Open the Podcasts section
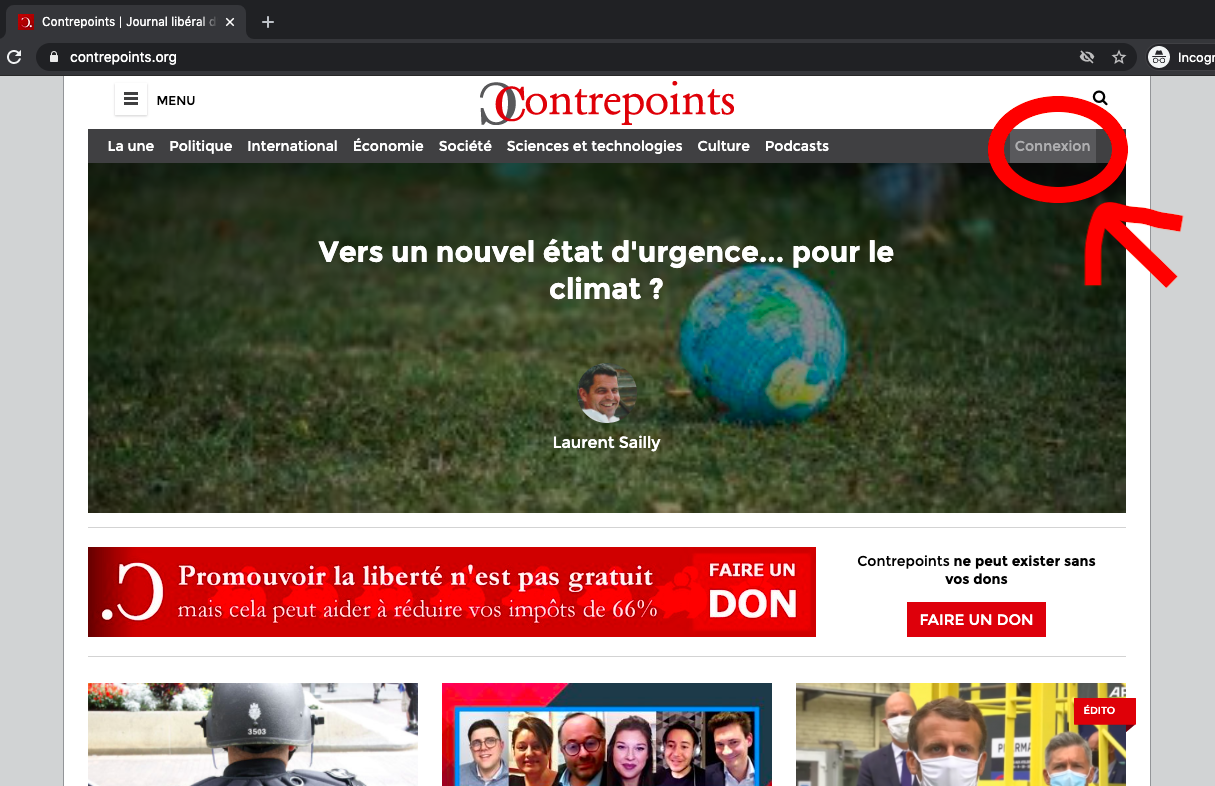Image resolution: width=1215 pixels, height=786 pixels. pos(797,146)
